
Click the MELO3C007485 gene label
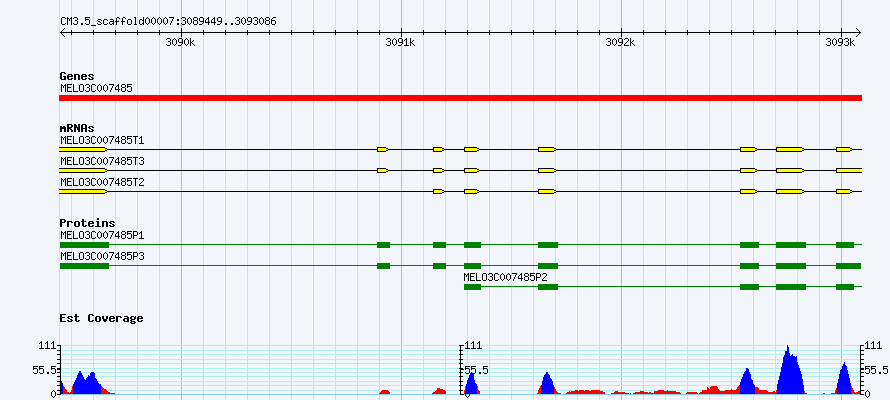click(96, 88)
